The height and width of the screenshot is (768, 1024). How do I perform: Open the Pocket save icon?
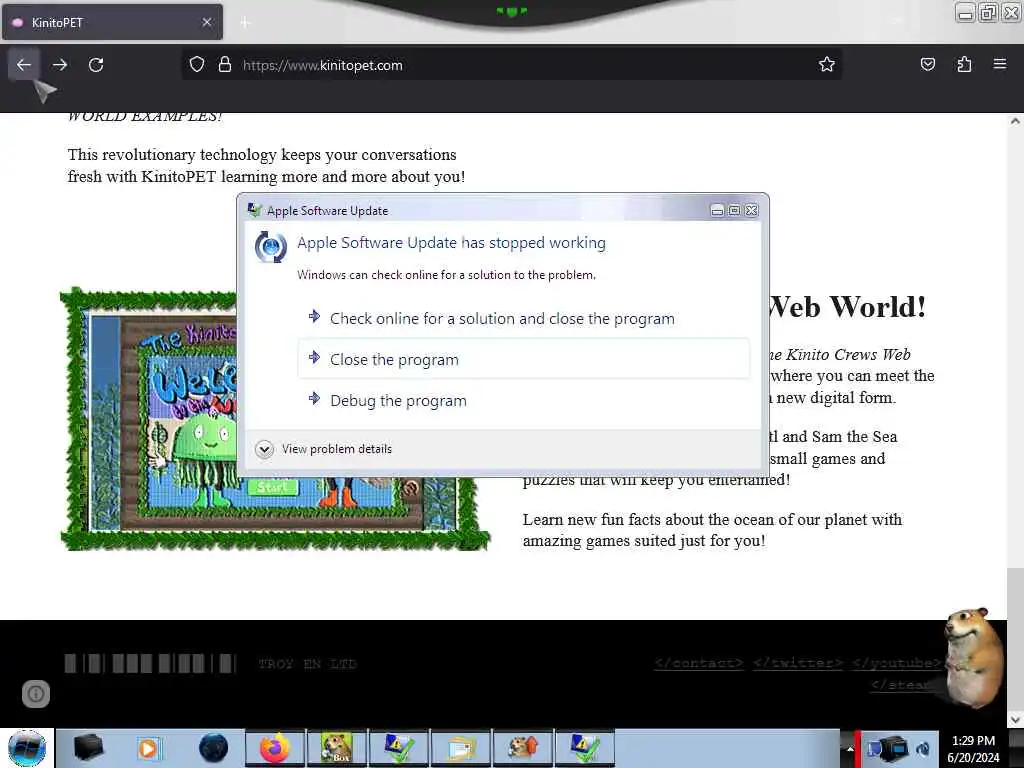(x=927, y=65)
